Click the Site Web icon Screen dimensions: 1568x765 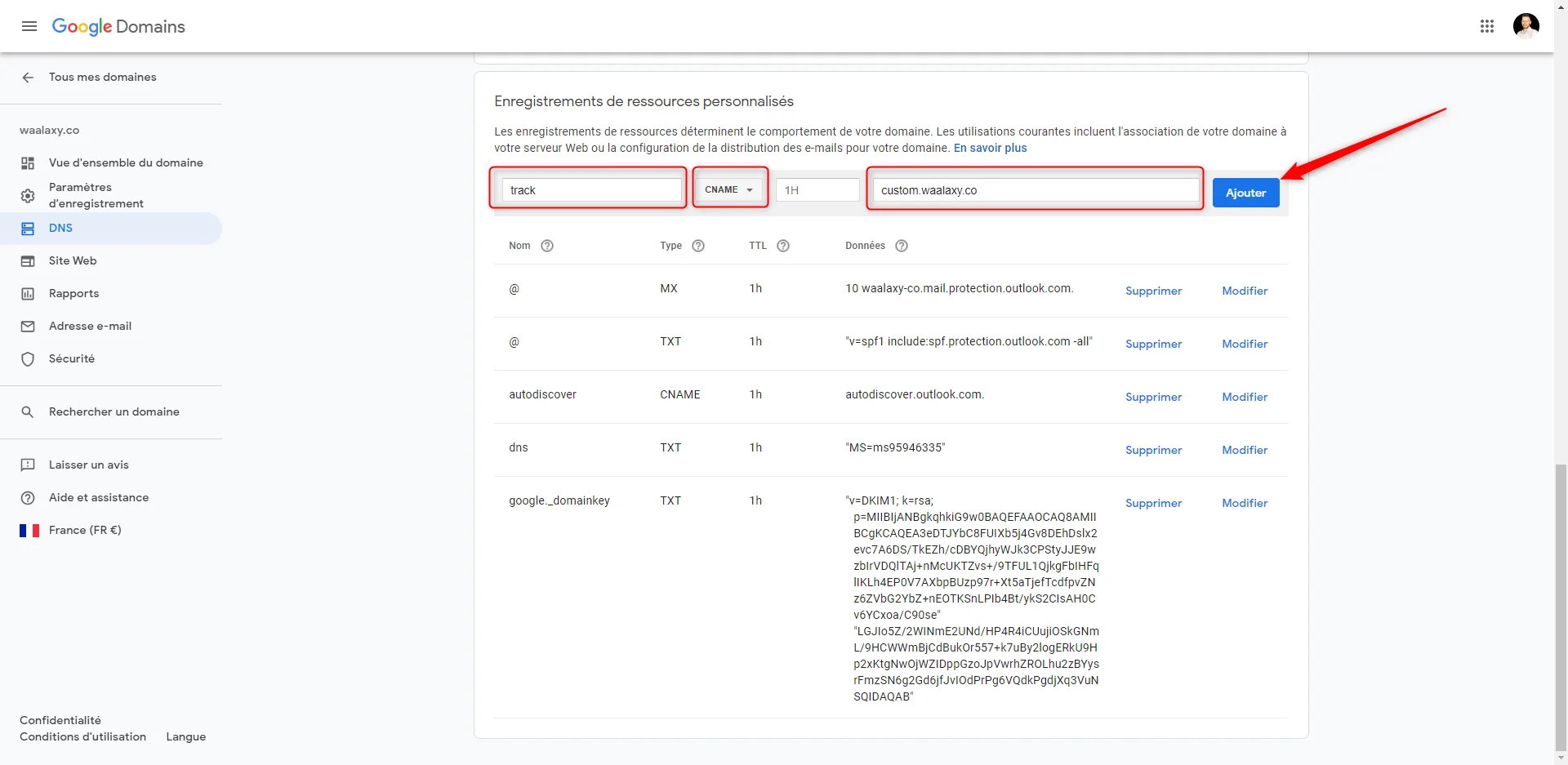pos(28,261)
